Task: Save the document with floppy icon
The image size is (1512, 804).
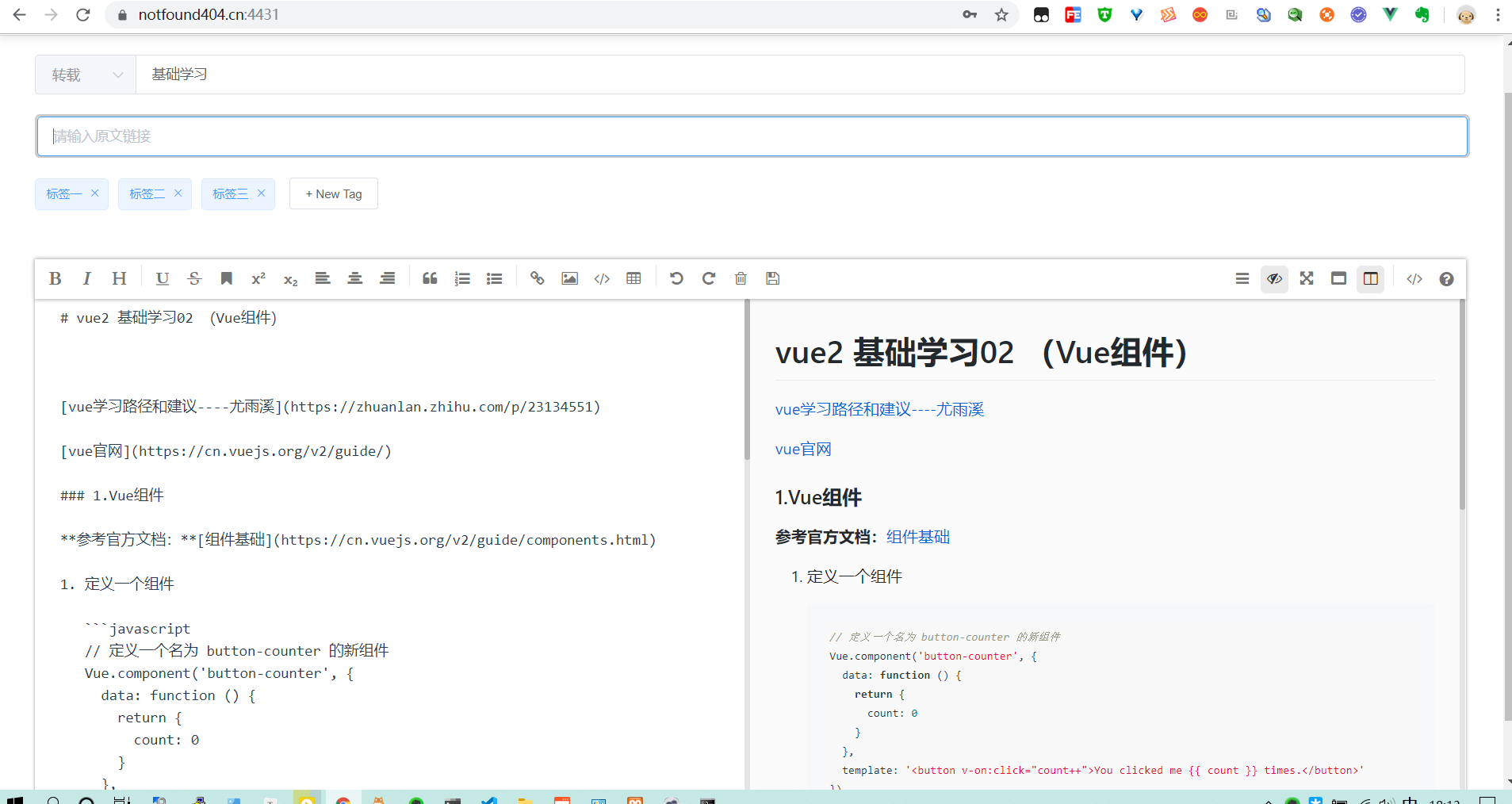Action: click(x=773, y=278)
